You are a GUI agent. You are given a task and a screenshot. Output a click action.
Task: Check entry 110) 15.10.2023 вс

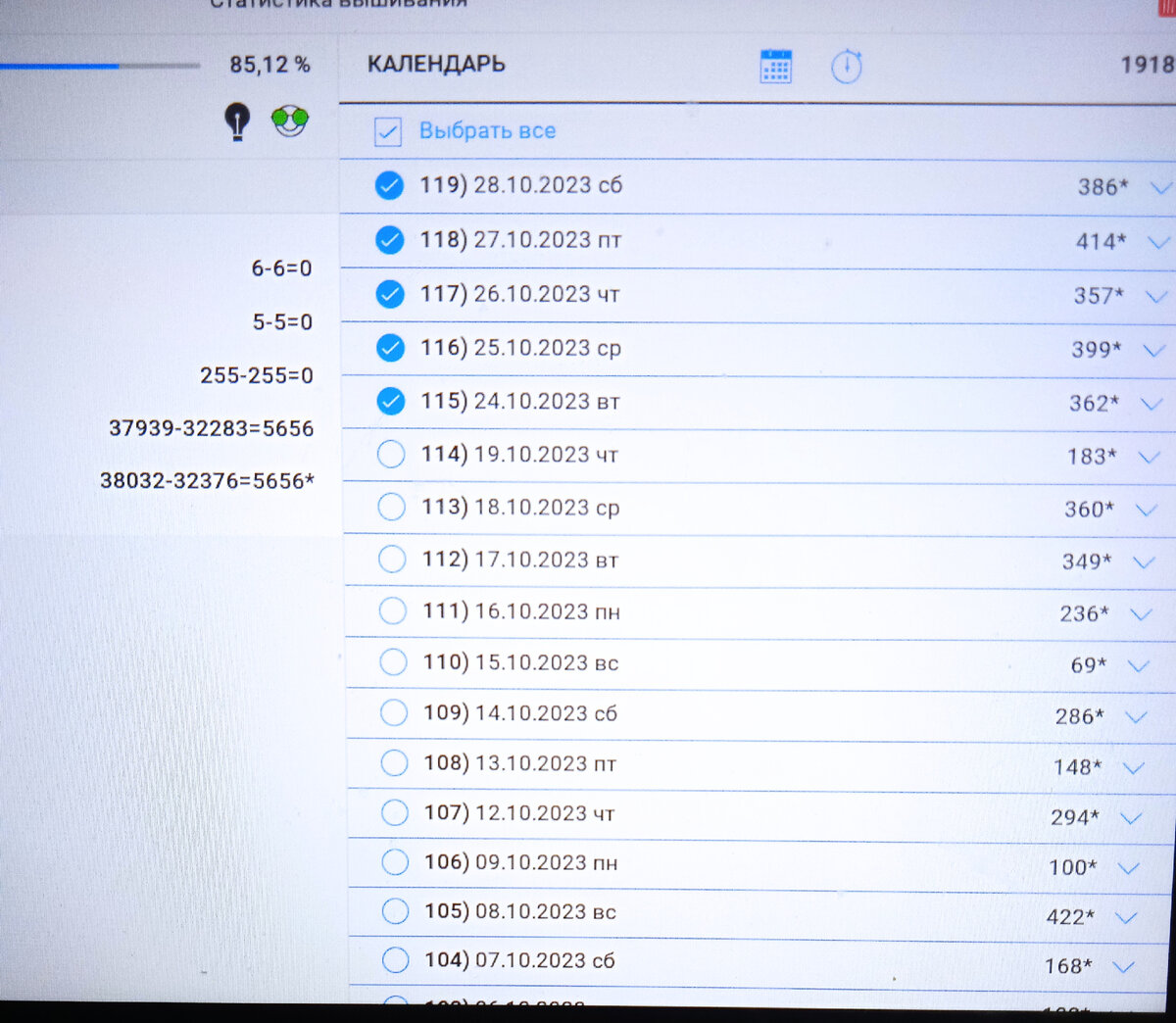393,662
